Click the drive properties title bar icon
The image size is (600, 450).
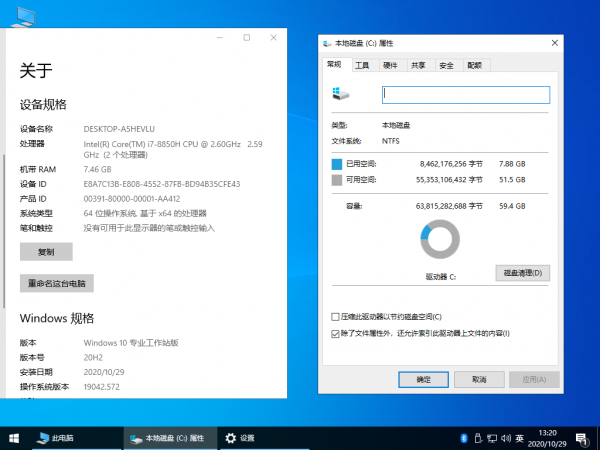coord(327,44)
